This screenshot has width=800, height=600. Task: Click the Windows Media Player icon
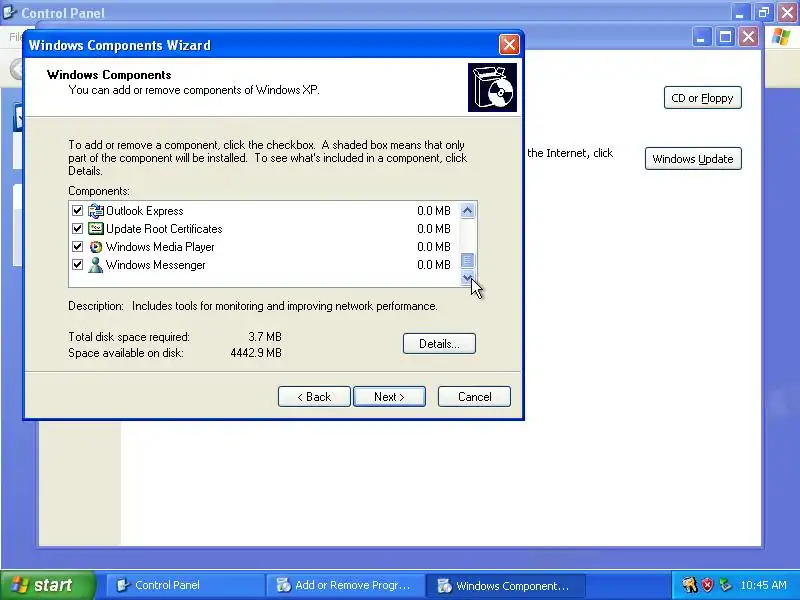(95, 247)
